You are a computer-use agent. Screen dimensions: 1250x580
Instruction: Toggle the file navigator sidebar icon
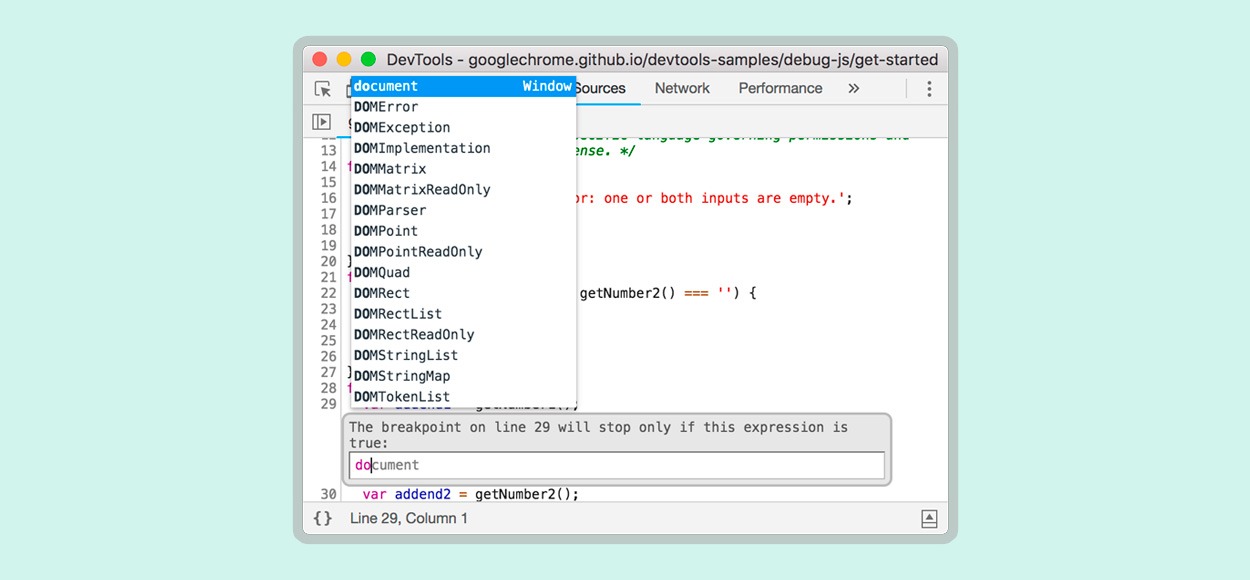pos(321,122)
